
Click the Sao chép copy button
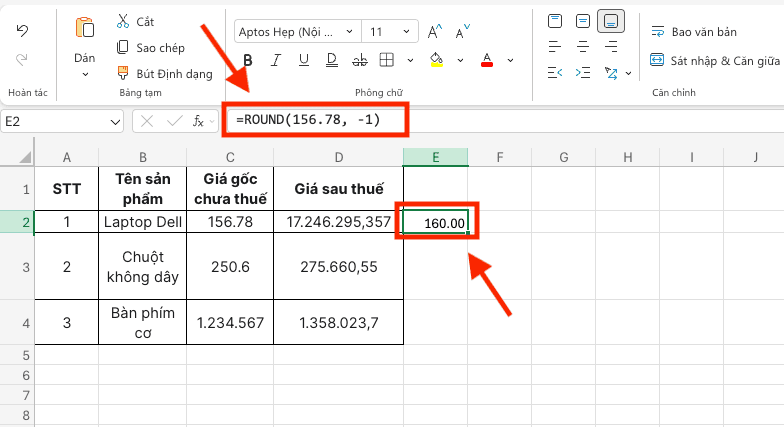150,48
